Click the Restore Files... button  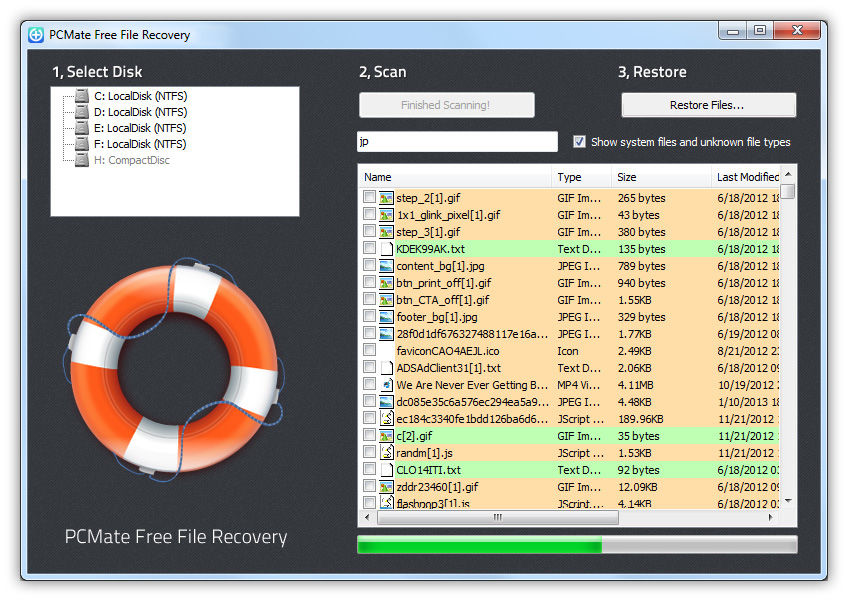coord(708,105)
